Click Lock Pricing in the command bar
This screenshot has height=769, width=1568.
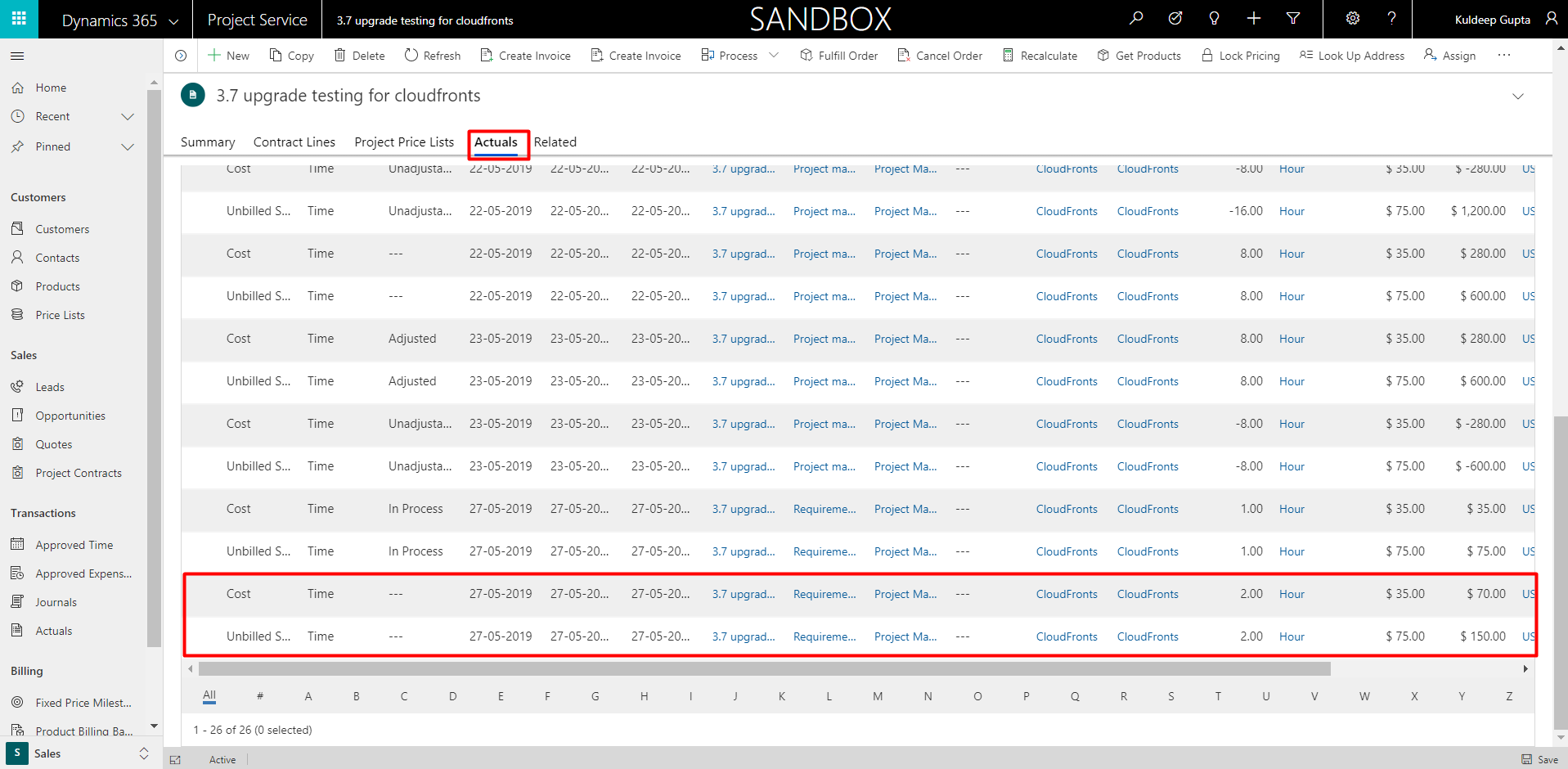[1240, 56]
